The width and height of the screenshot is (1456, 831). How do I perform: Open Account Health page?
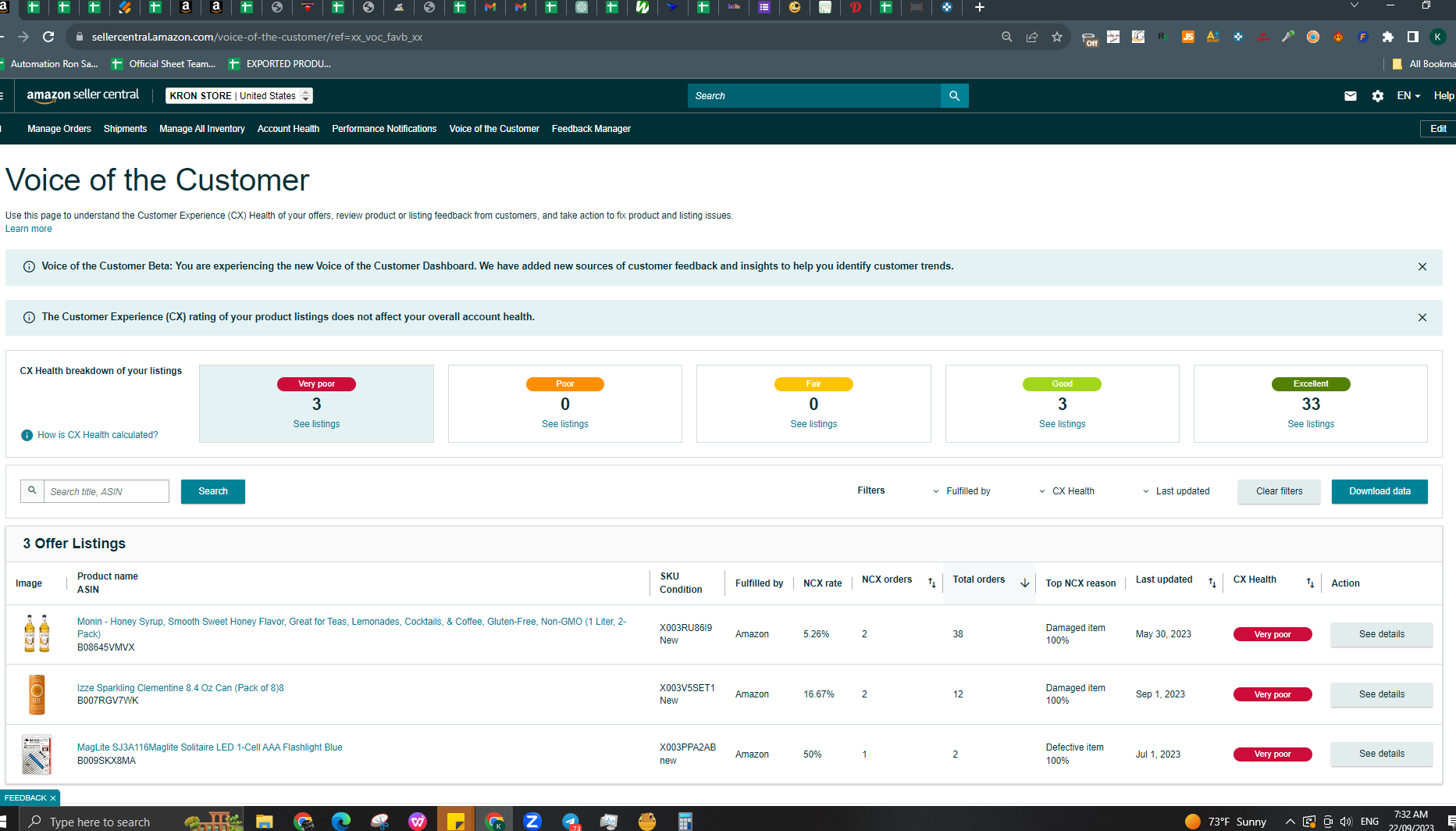tap(288, 129)
